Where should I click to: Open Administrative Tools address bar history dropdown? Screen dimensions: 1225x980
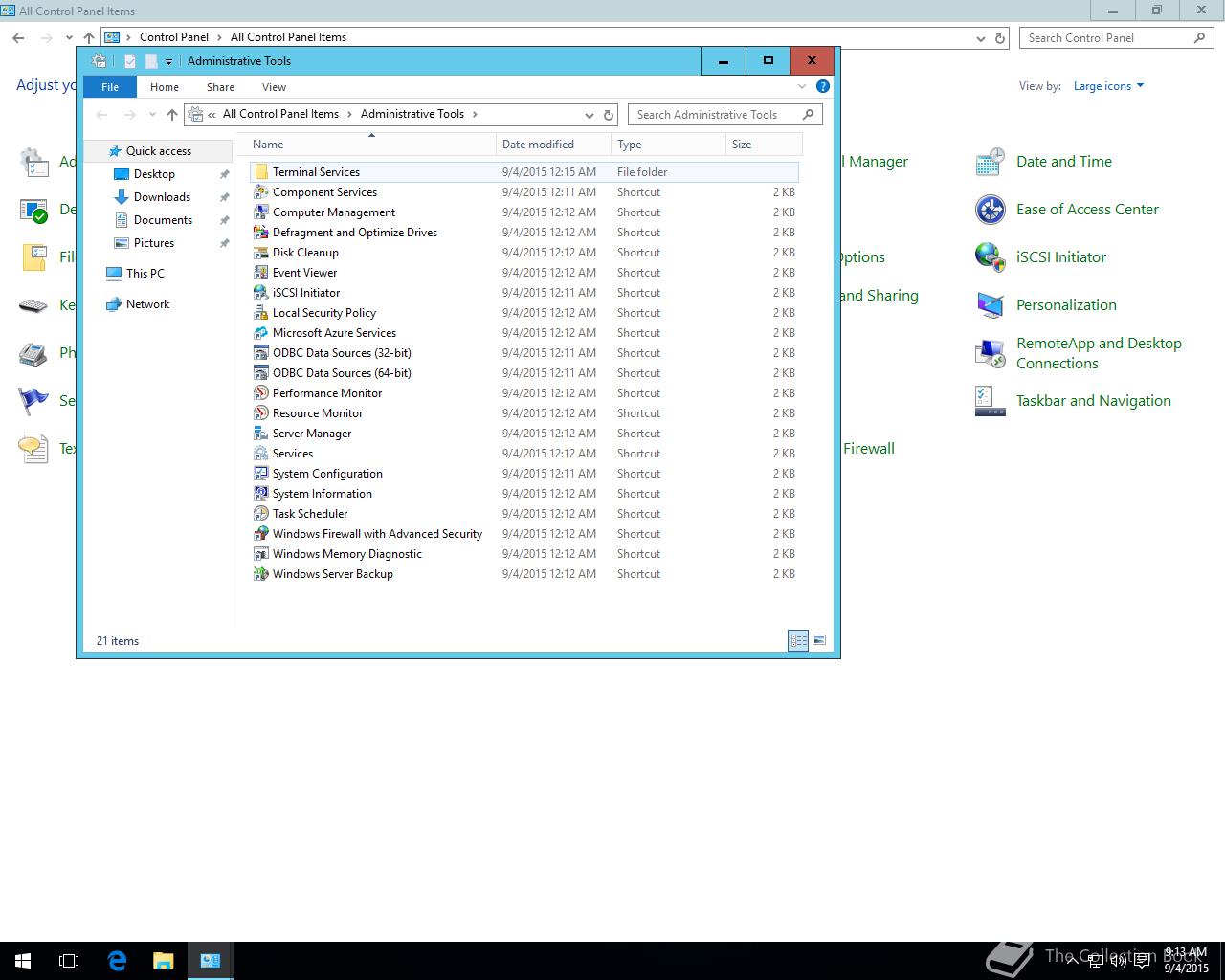pos(590,115)
